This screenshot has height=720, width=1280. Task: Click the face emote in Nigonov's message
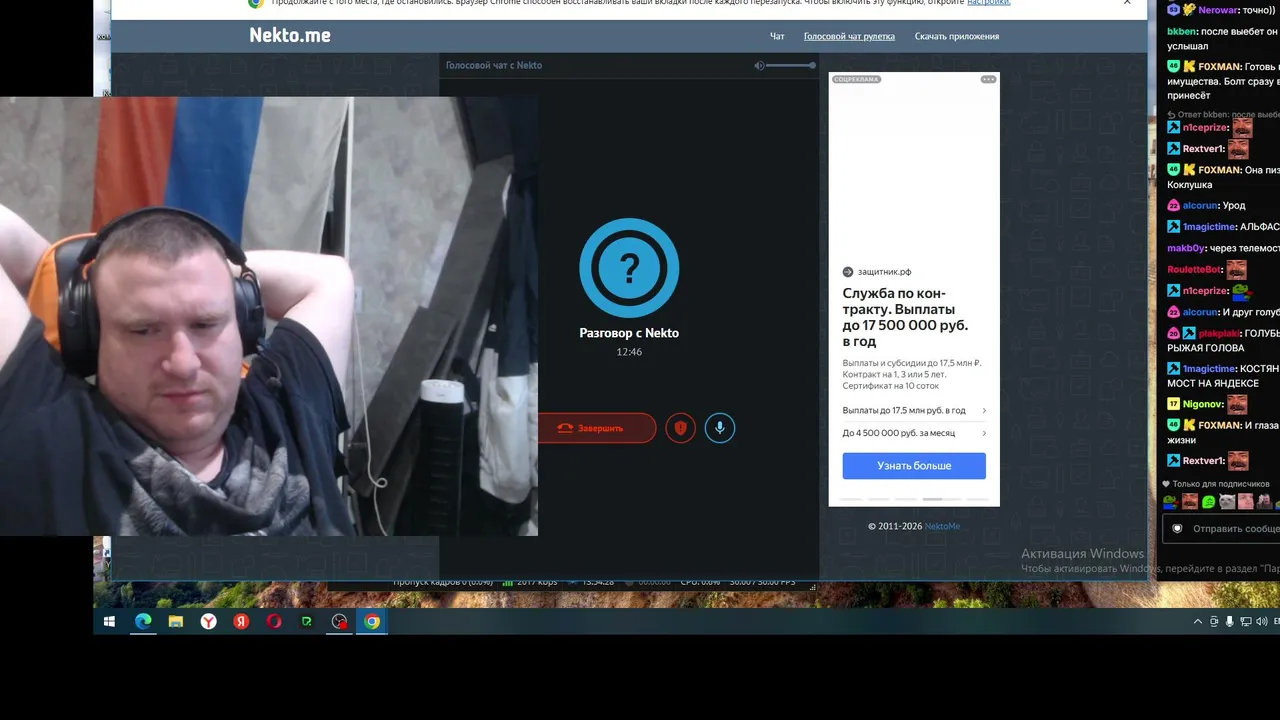1237,404
